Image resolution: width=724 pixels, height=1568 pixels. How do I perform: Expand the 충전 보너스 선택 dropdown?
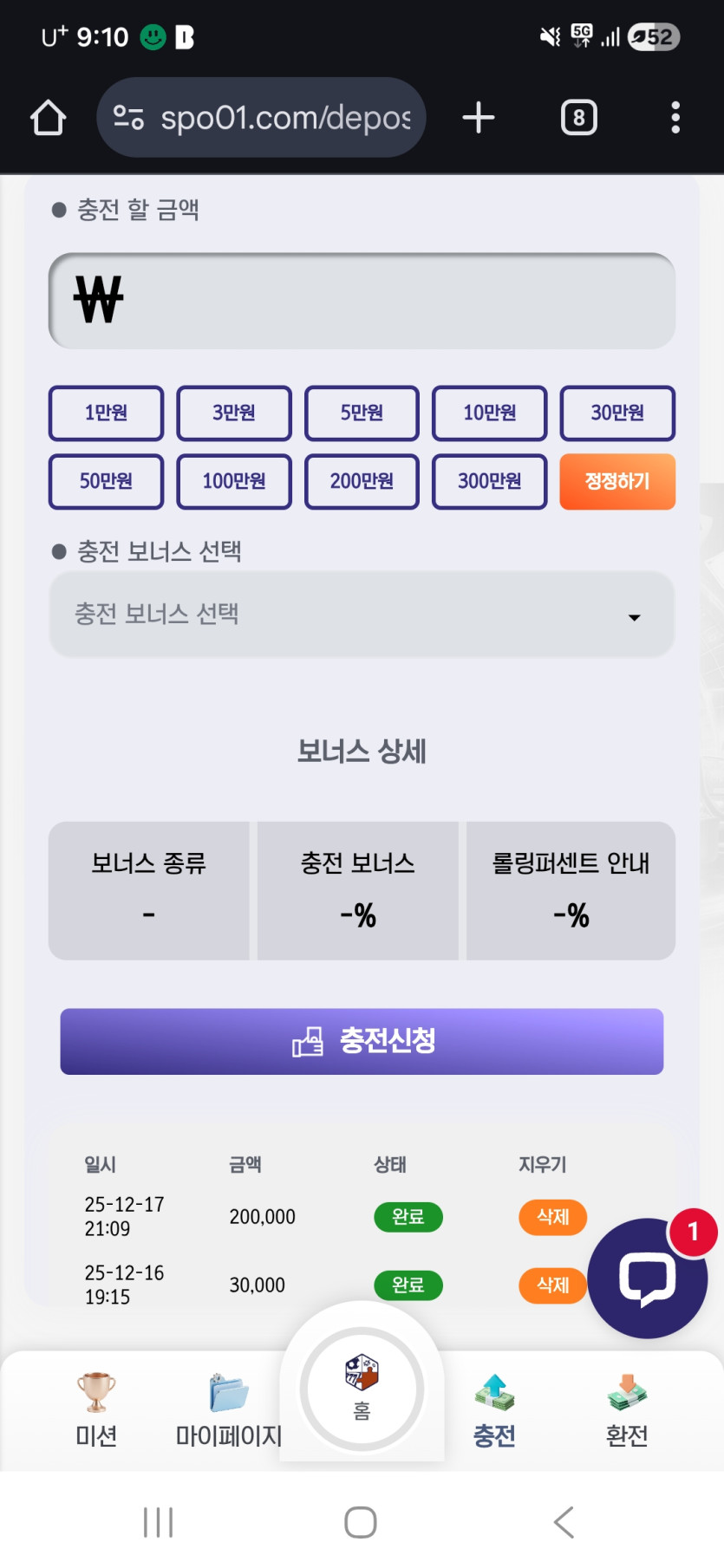coord(362,615)
